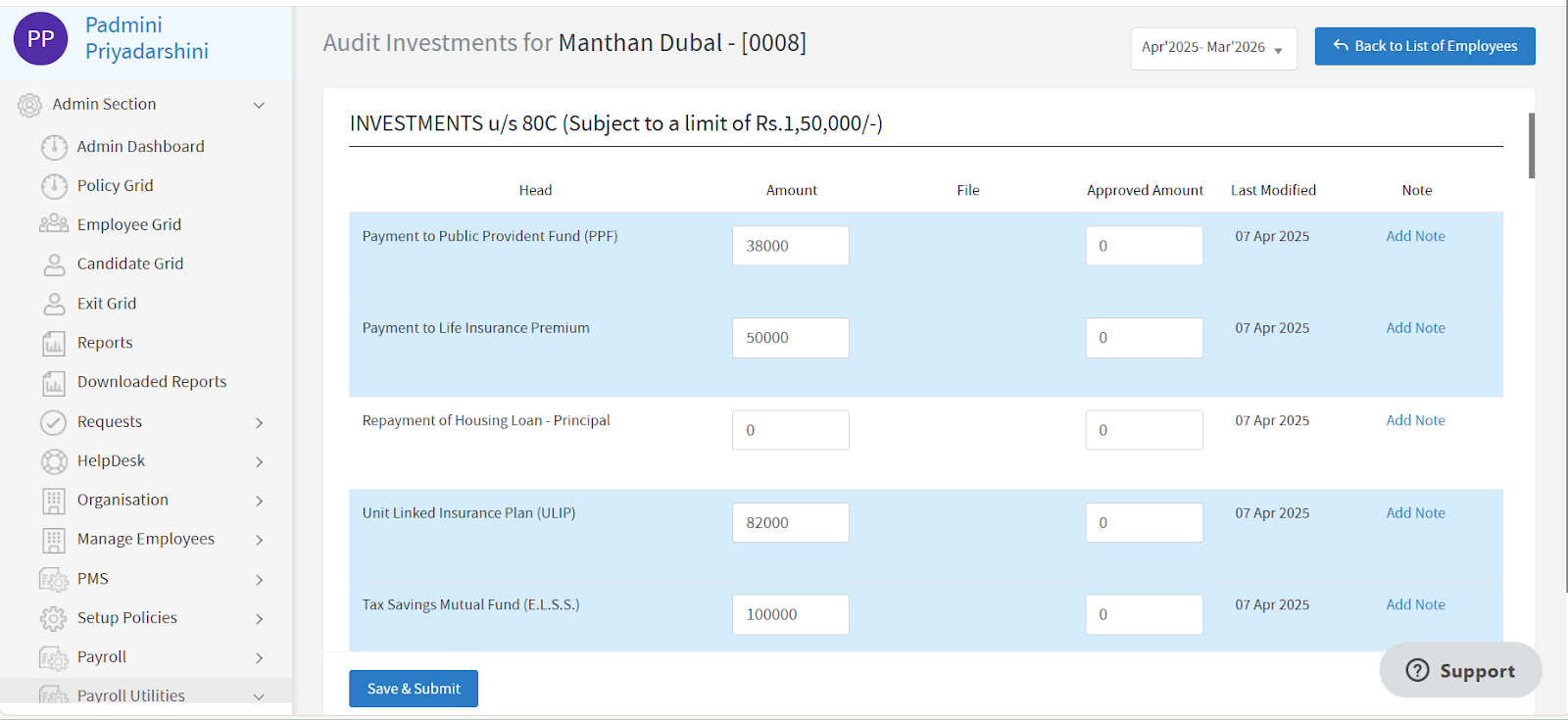The width and height of the screenshot is (1568, 720).
Task: Click Back to List of Employees
Action: (x=1425, y=46)
